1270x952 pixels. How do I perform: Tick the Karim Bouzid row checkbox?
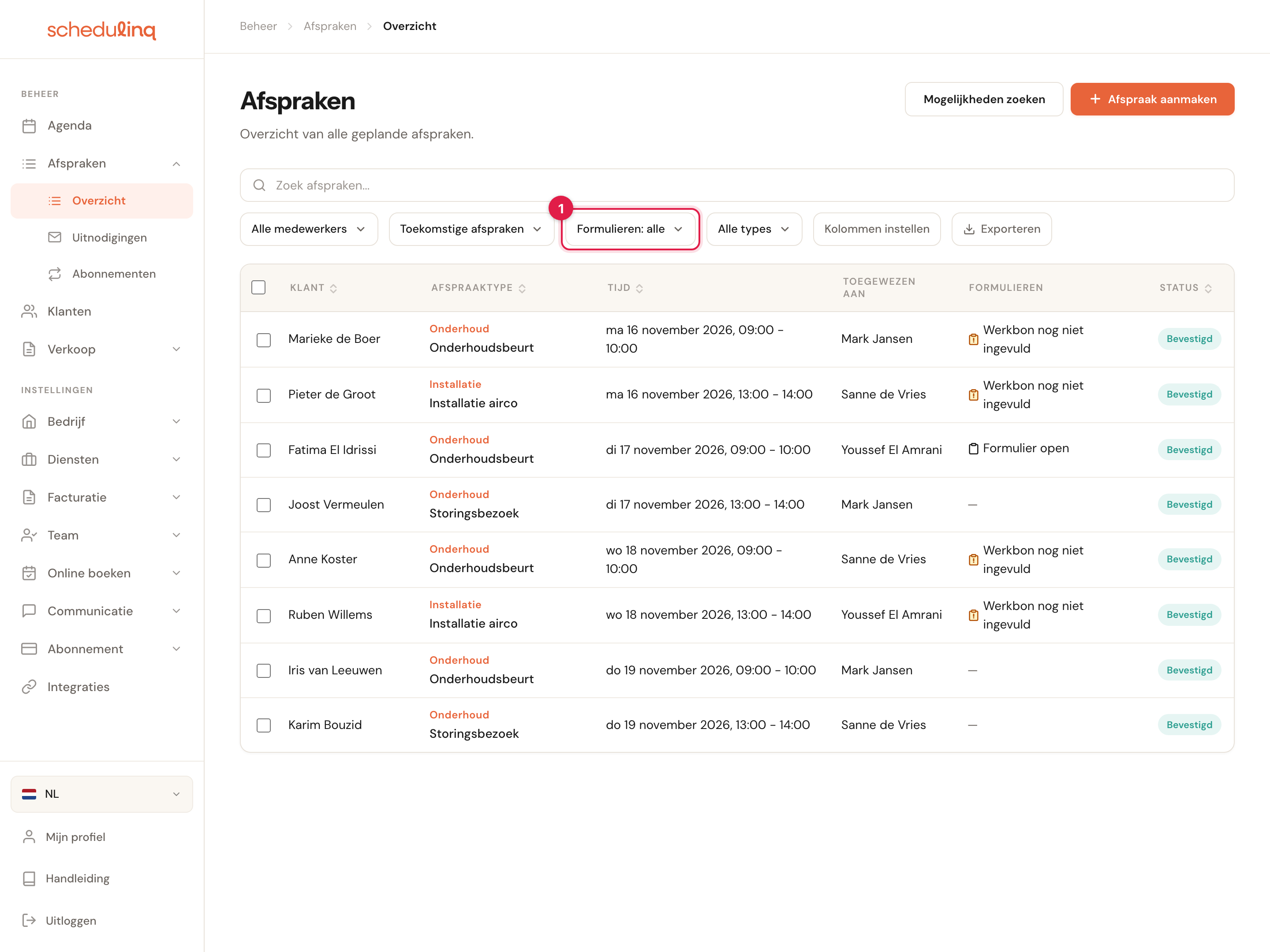[x=264, y=725]
